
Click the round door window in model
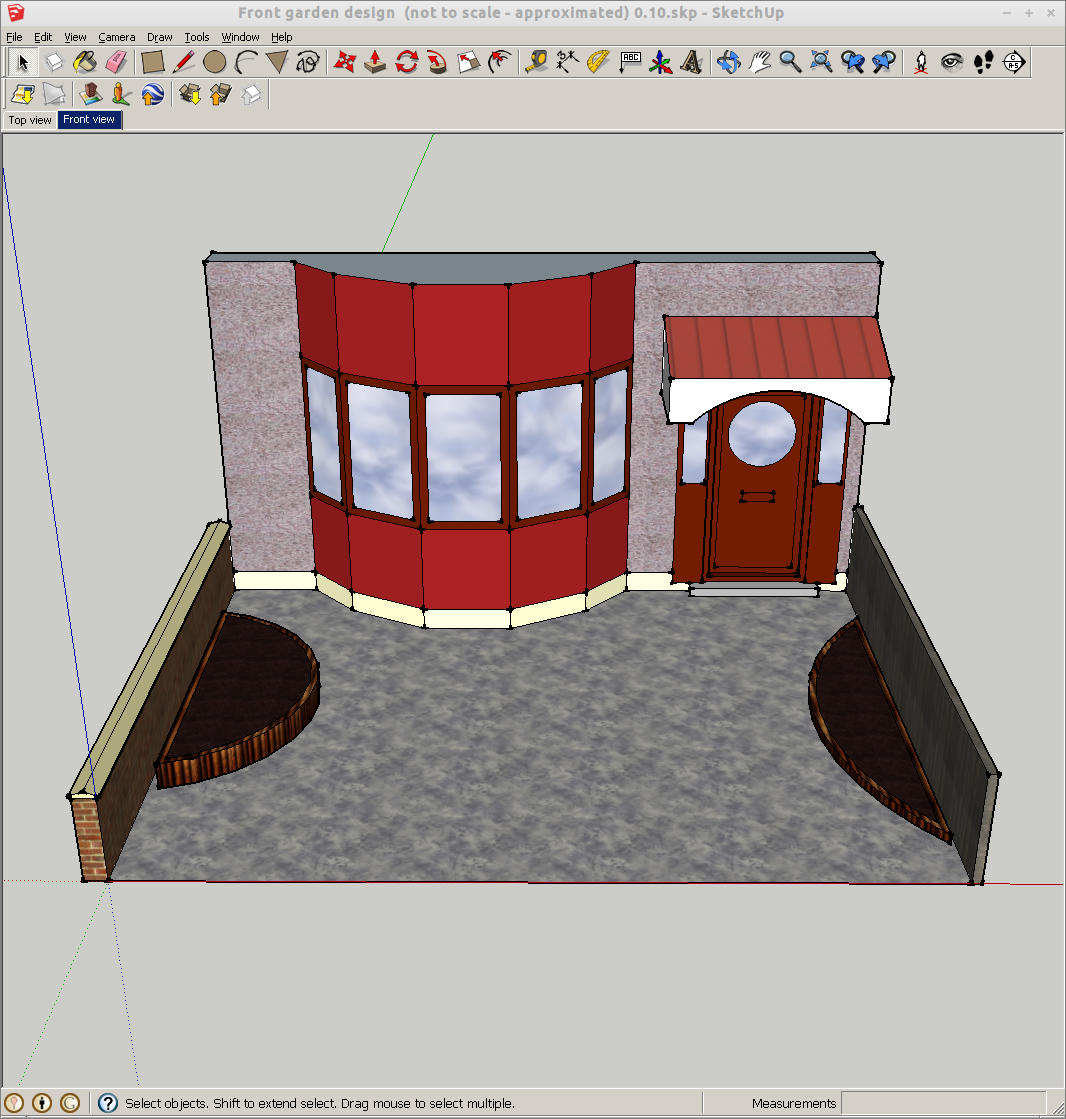tap(761, 434)
